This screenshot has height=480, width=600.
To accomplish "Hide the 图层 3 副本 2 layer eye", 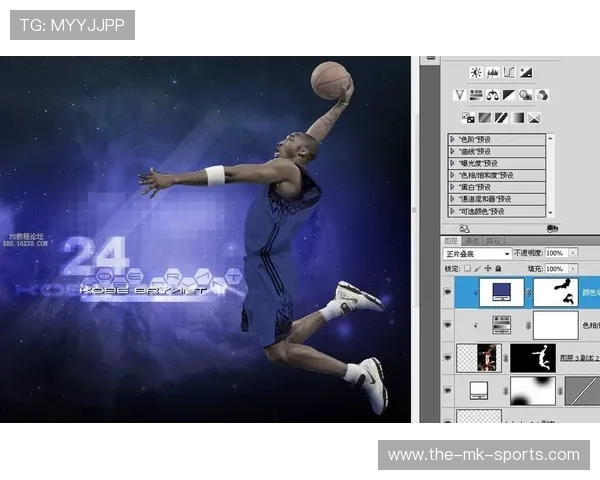I will [x=447, y=358].
